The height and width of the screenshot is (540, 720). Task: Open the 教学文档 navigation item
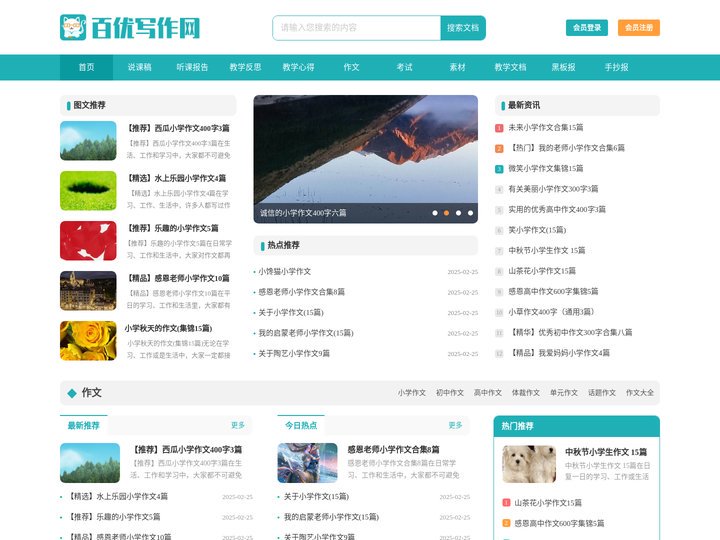point(511,68)
